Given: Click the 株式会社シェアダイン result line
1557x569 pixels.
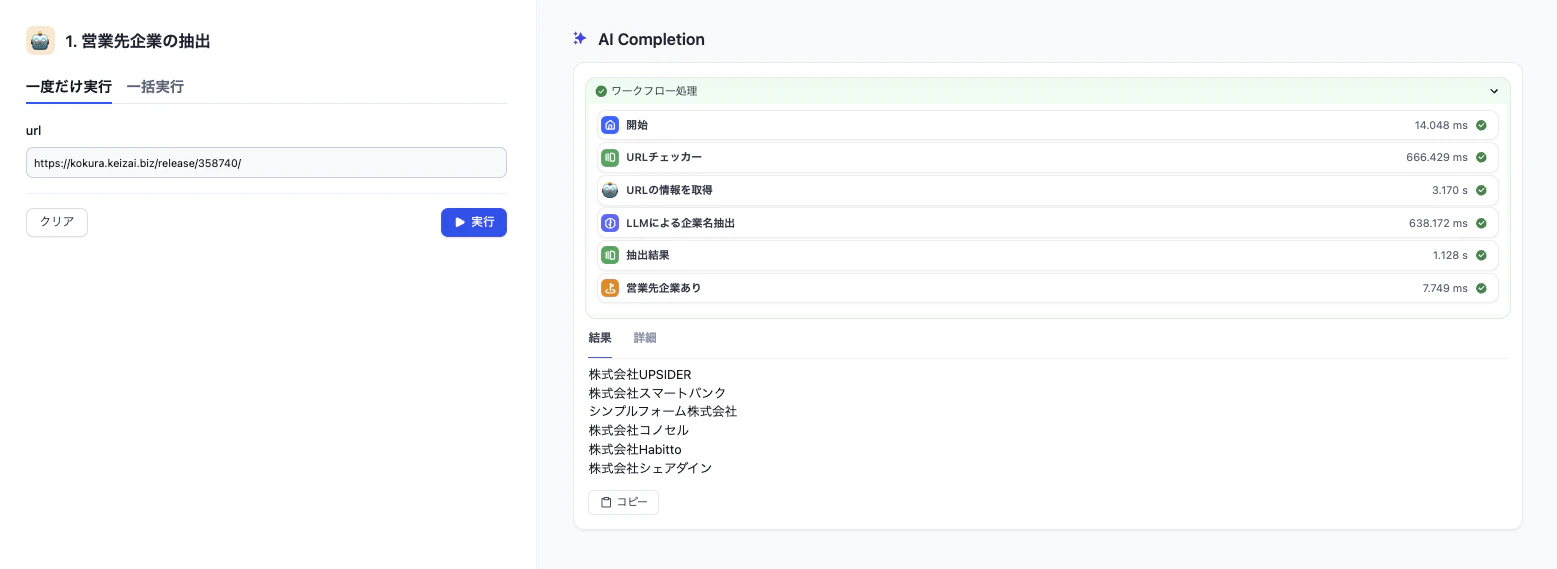Looking at the screenshot, I should 651,468.
